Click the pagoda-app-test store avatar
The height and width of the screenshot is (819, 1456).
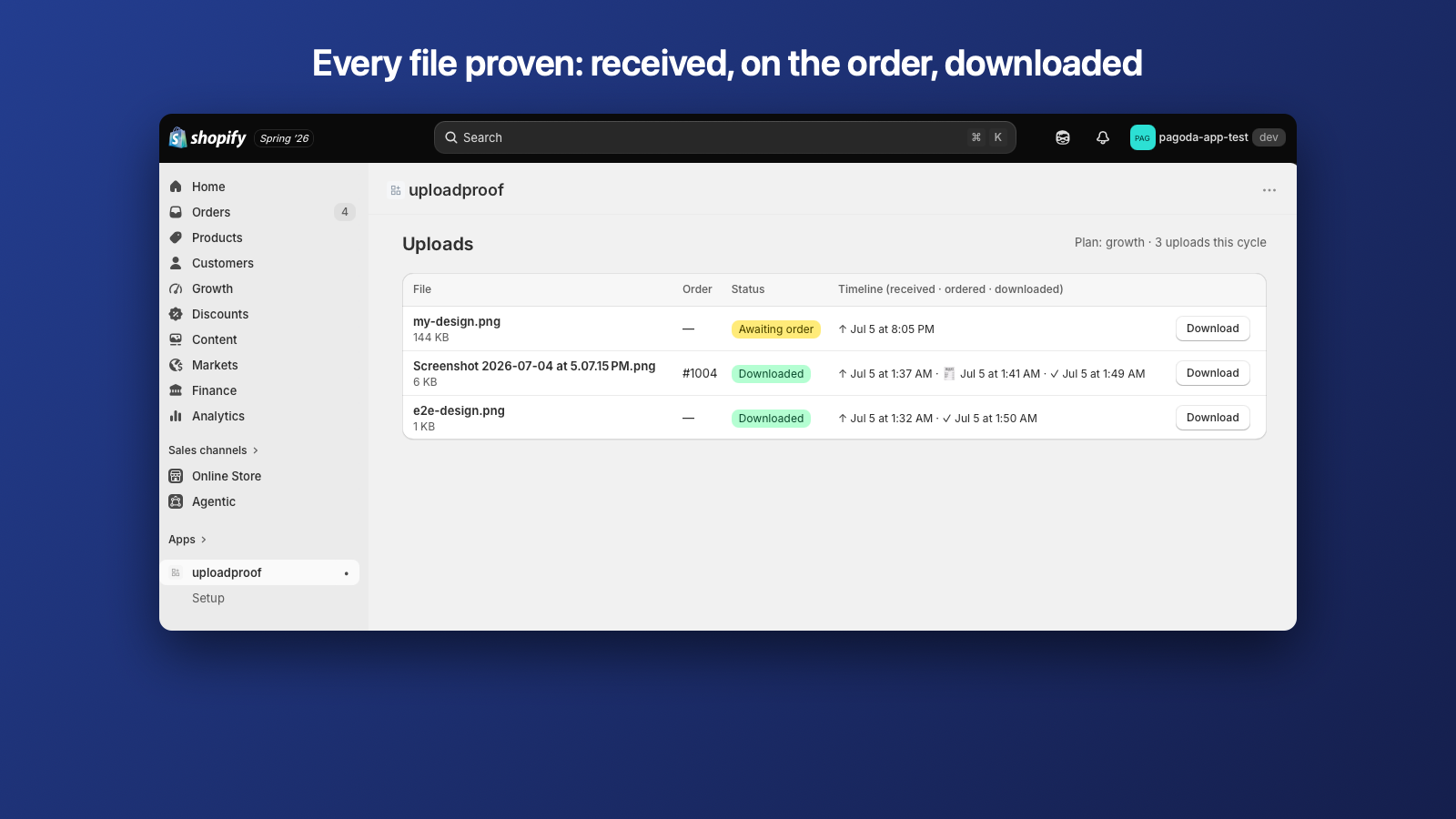point(1142,137)
